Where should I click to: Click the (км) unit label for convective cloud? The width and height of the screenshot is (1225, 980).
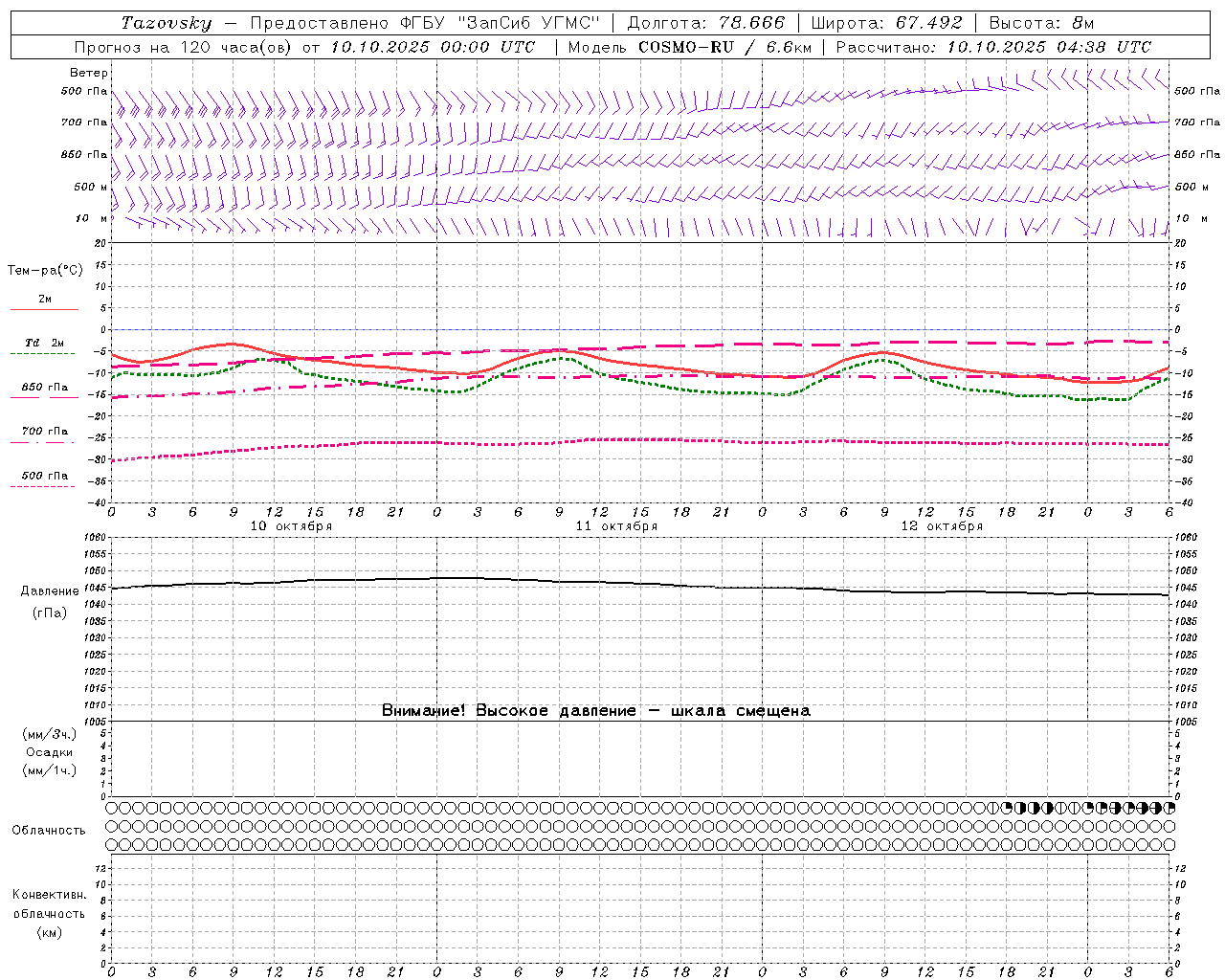[49, 932]
